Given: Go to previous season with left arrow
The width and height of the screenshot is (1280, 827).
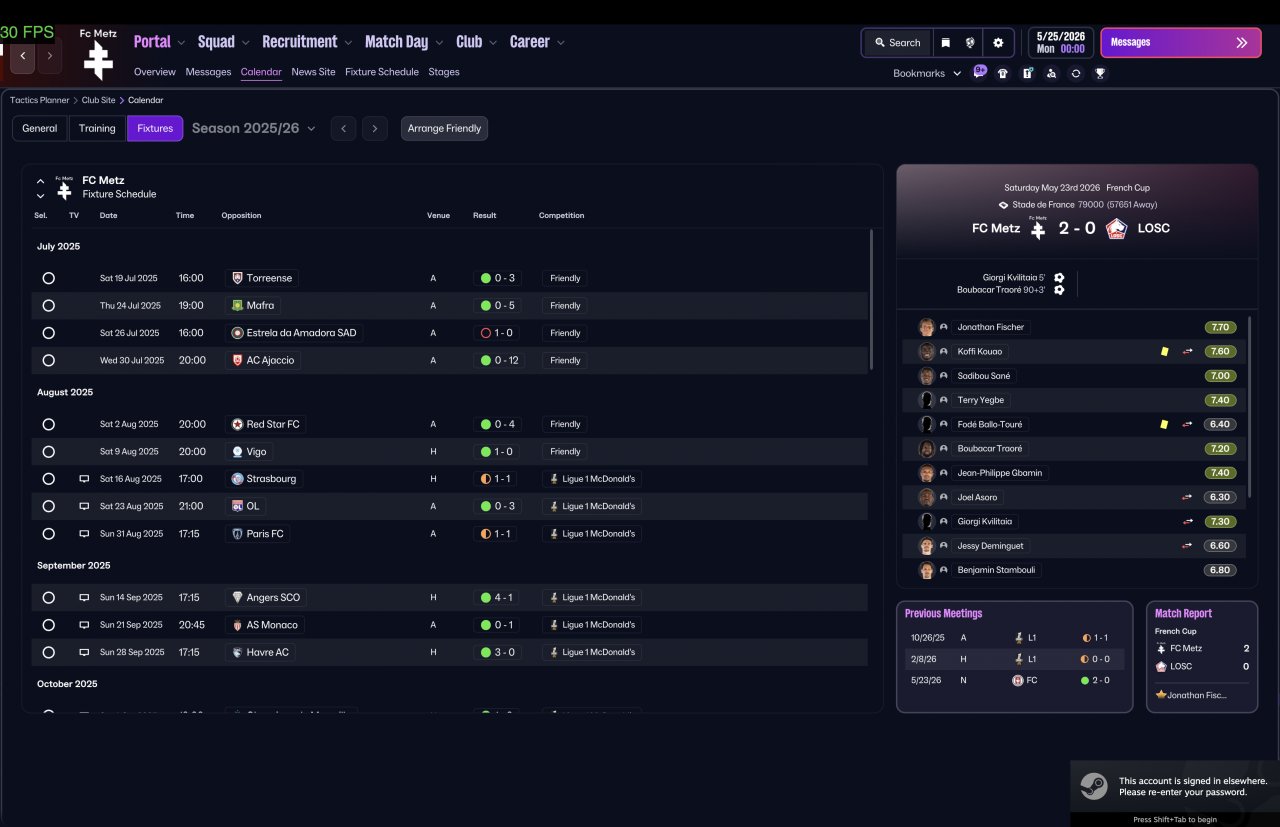Looking at the screenshot, I should [x=343, y=128].
